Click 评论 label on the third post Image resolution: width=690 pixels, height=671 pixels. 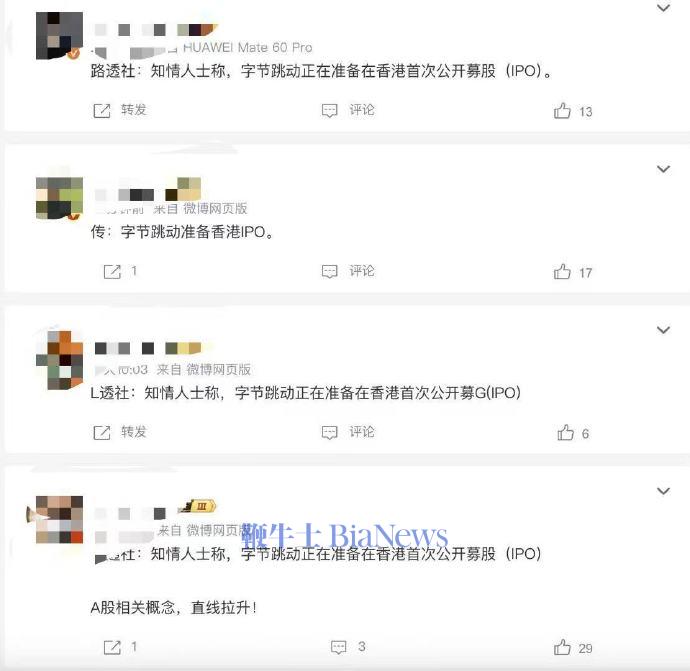(362, 432)
